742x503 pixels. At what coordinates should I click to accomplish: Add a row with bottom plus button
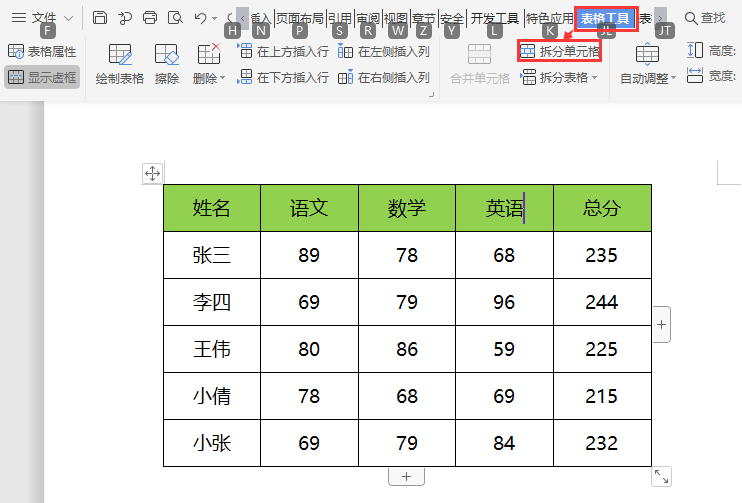[x=406, y=477]
